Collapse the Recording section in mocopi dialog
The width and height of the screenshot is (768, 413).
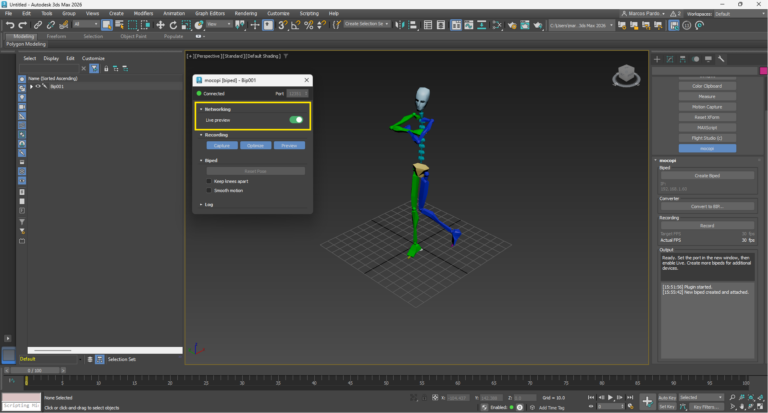tap(201, 135)
